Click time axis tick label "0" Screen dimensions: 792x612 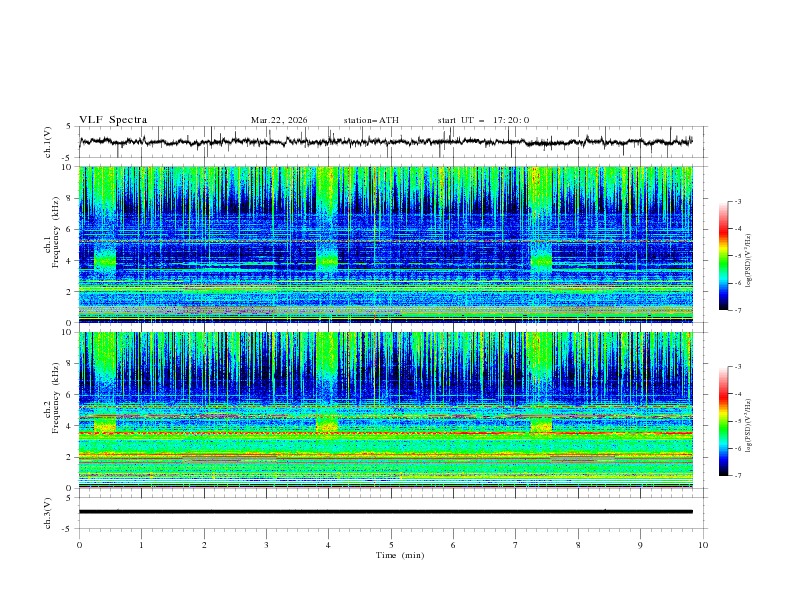coord(79,545)
